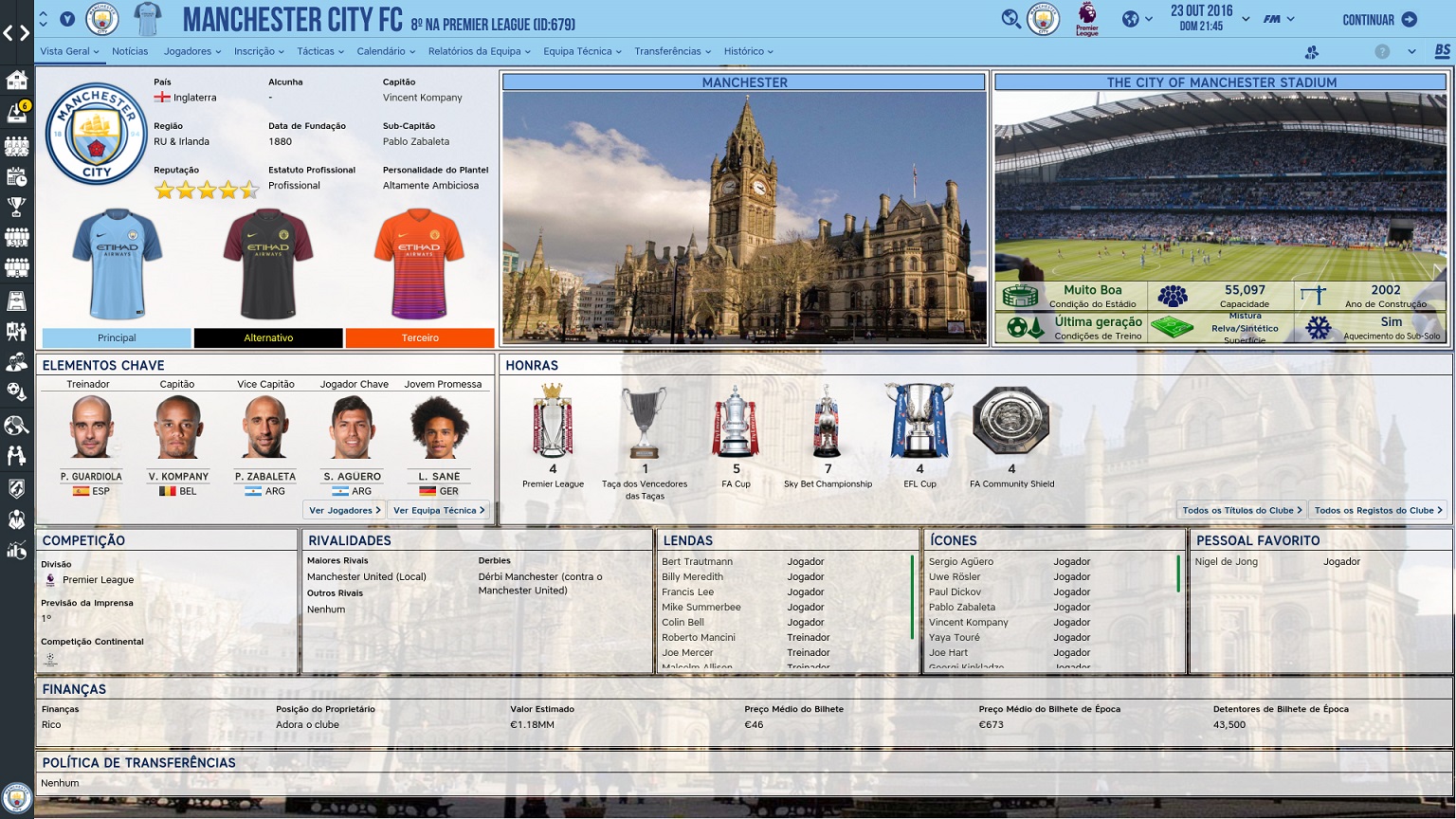Open the Tácticas menu
1456x819 pixels.
[x=319, y=51]
